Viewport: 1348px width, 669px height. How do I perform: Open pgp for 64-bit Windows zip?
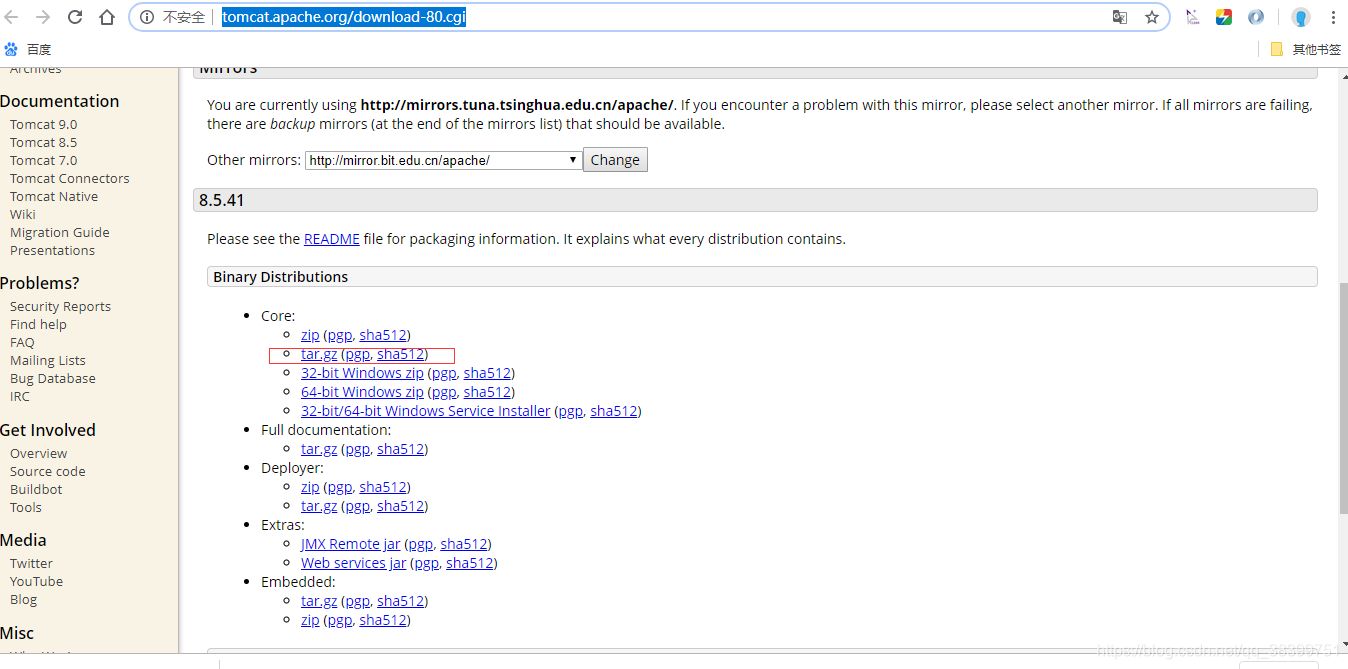click(x=444, y=392)
